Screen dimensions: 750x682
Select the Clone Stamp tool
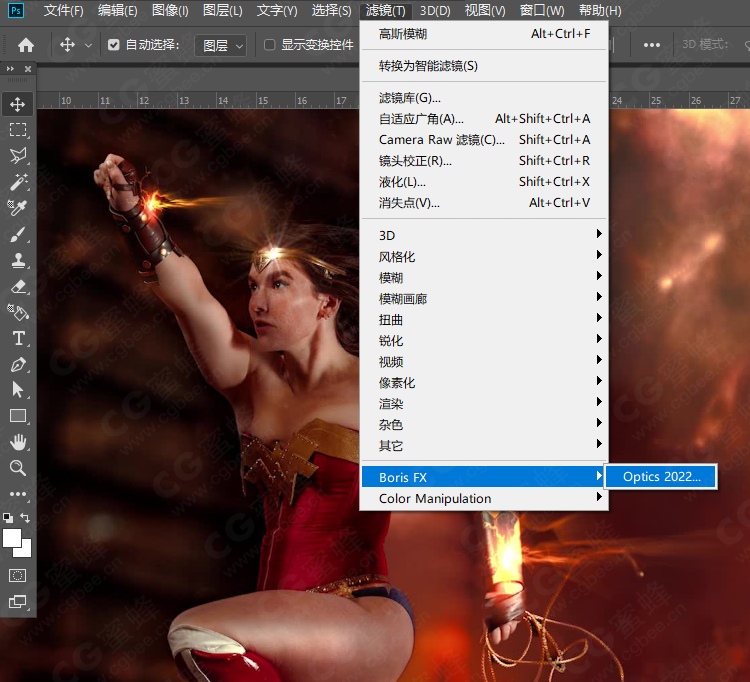pyautogui.click(x=18, y=260)
